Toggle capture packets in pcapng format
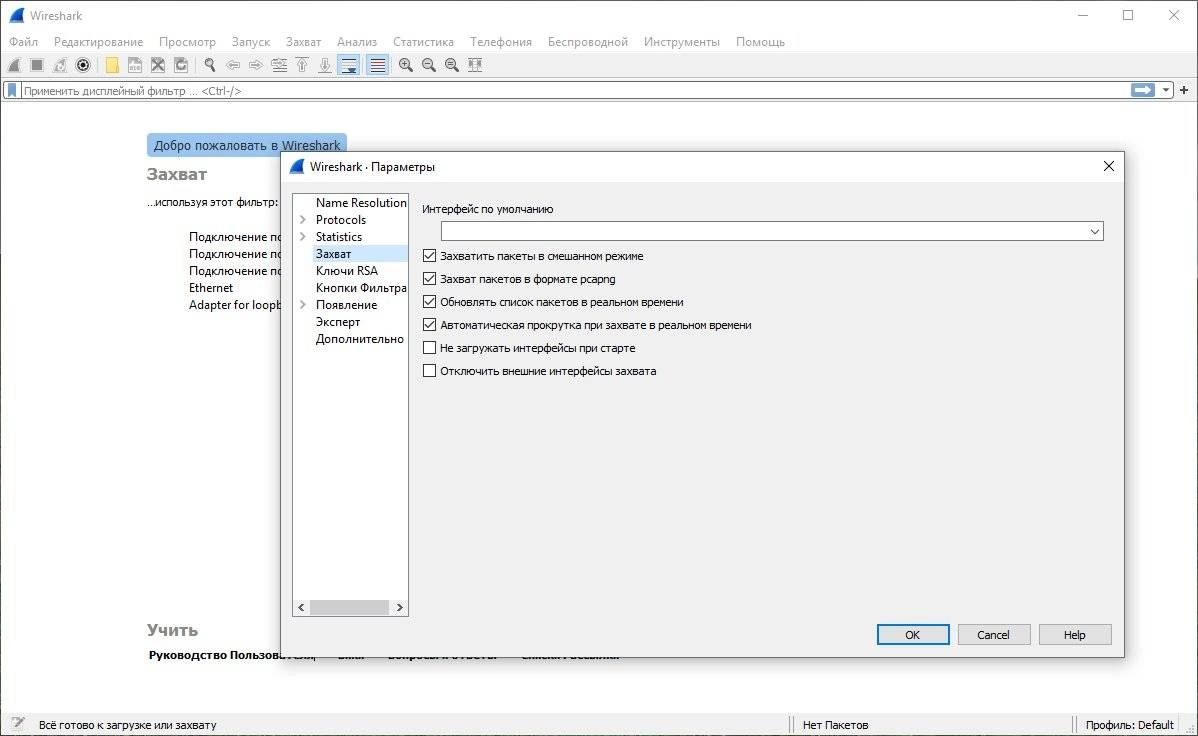 click(429, 279)
